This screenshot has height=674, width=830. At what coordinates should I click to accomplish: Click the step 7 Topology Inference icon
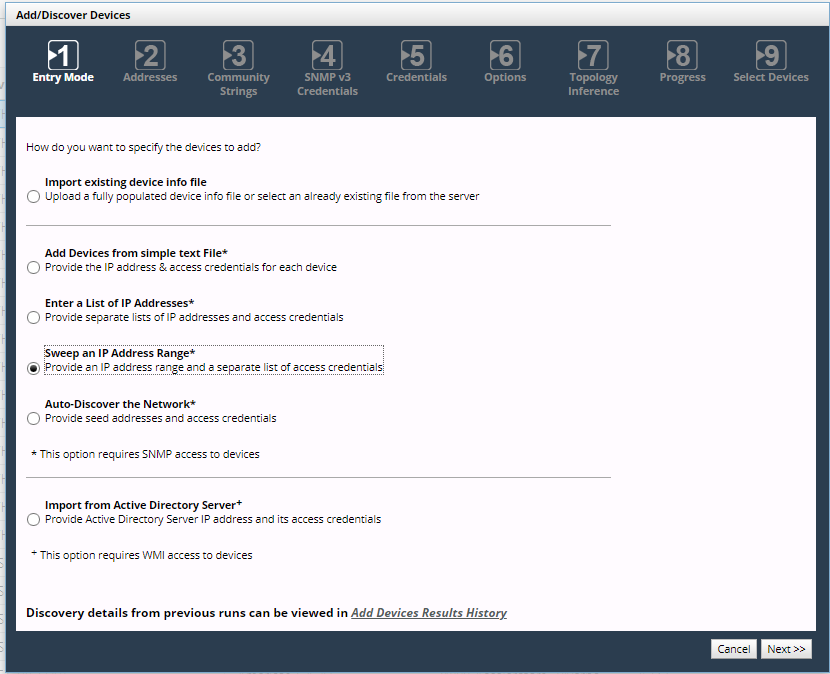coord(593,55)
